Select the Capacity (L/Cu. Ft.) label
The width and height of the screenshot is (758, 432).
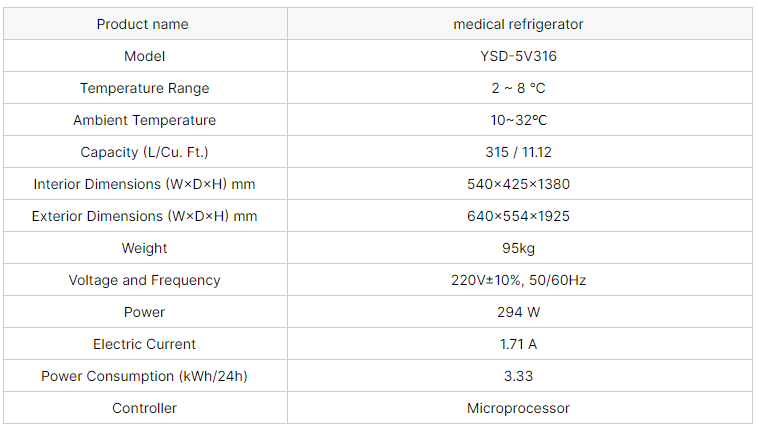tap(145, 152)
